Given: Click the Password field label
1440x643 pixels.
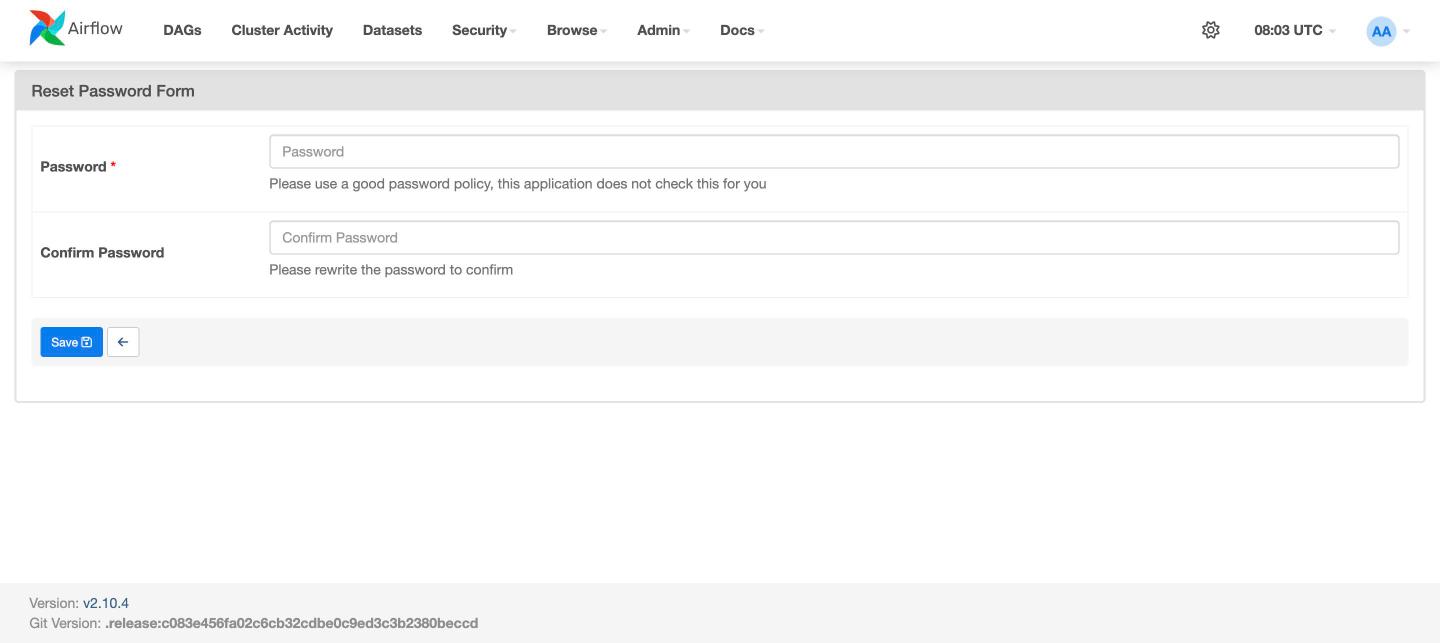Looking at the screenshot, I should (78, 167).
